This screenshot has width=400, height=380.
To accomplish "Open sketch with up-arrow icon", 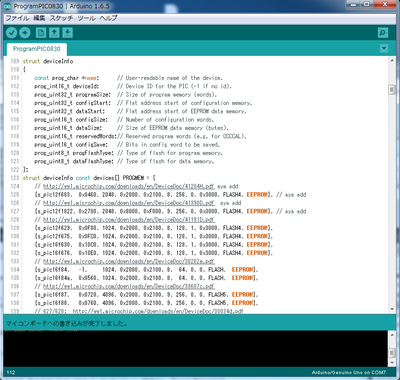I will click(x=54, y=33).
